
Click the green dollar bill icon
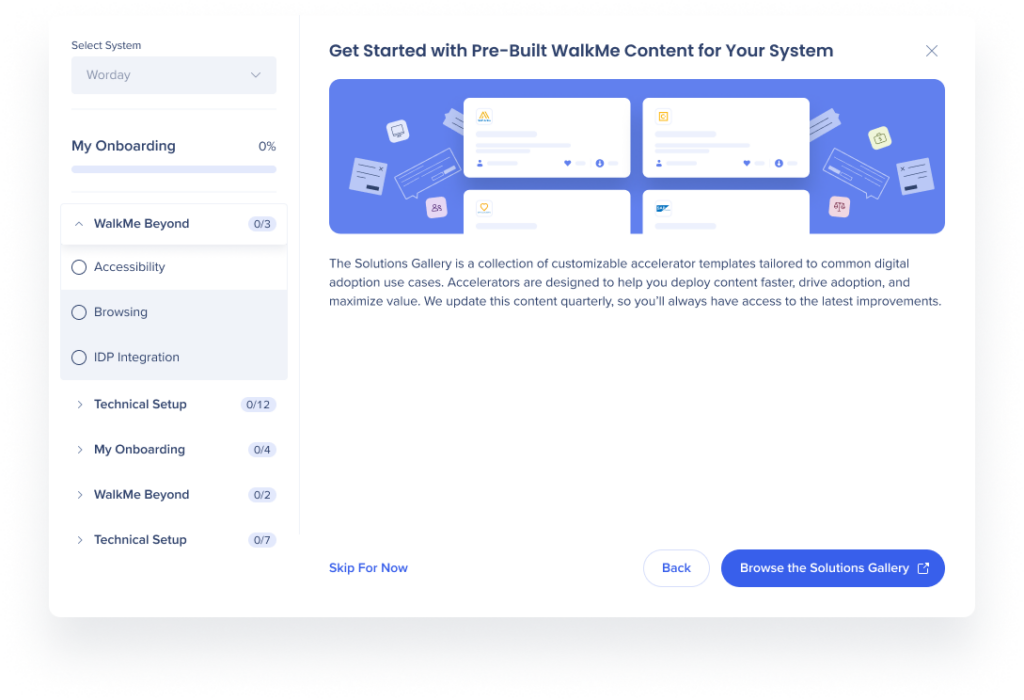point(879,139)
